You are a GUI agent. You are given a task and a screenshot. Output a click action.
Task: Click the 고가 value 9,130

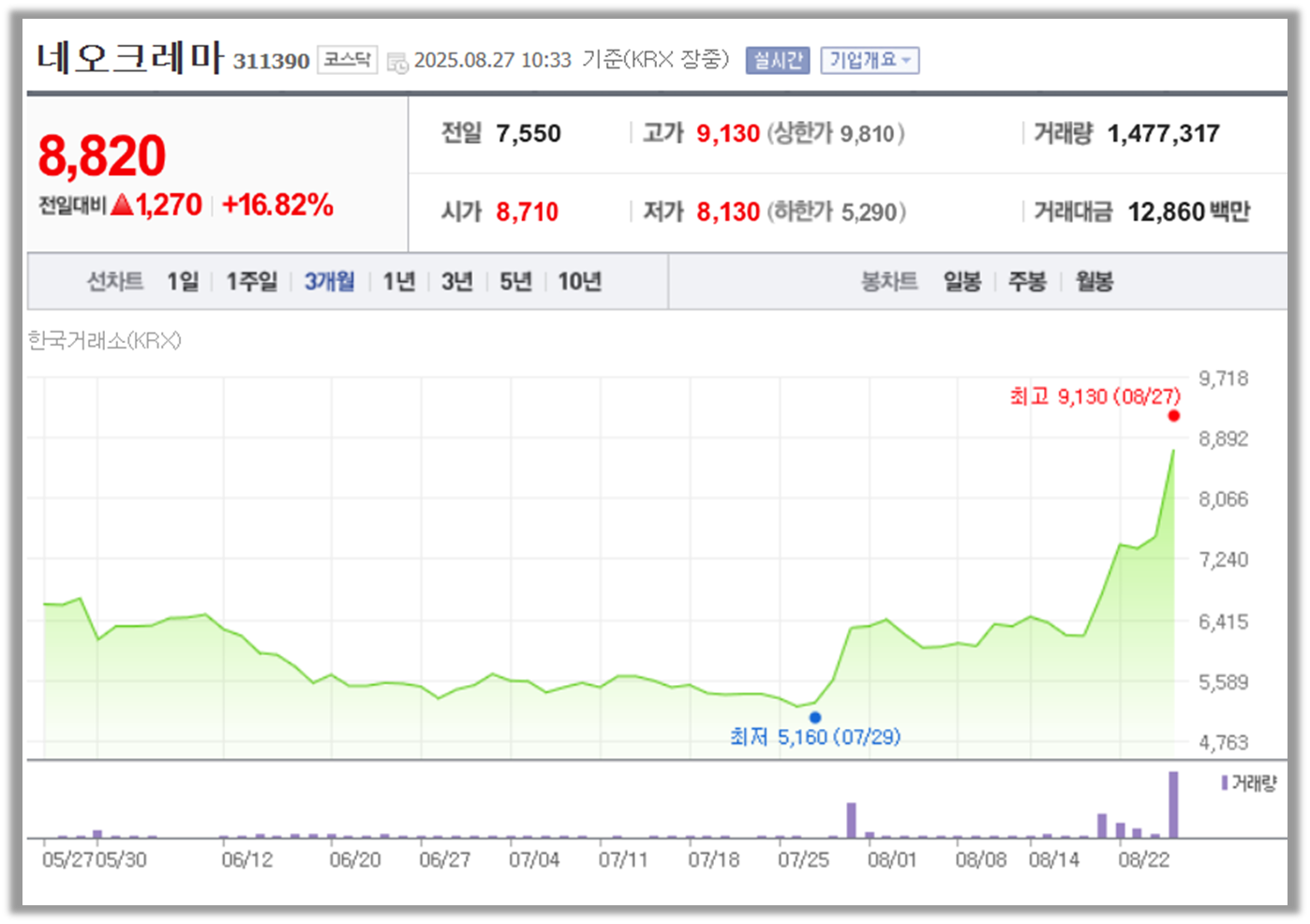[728, 133]
